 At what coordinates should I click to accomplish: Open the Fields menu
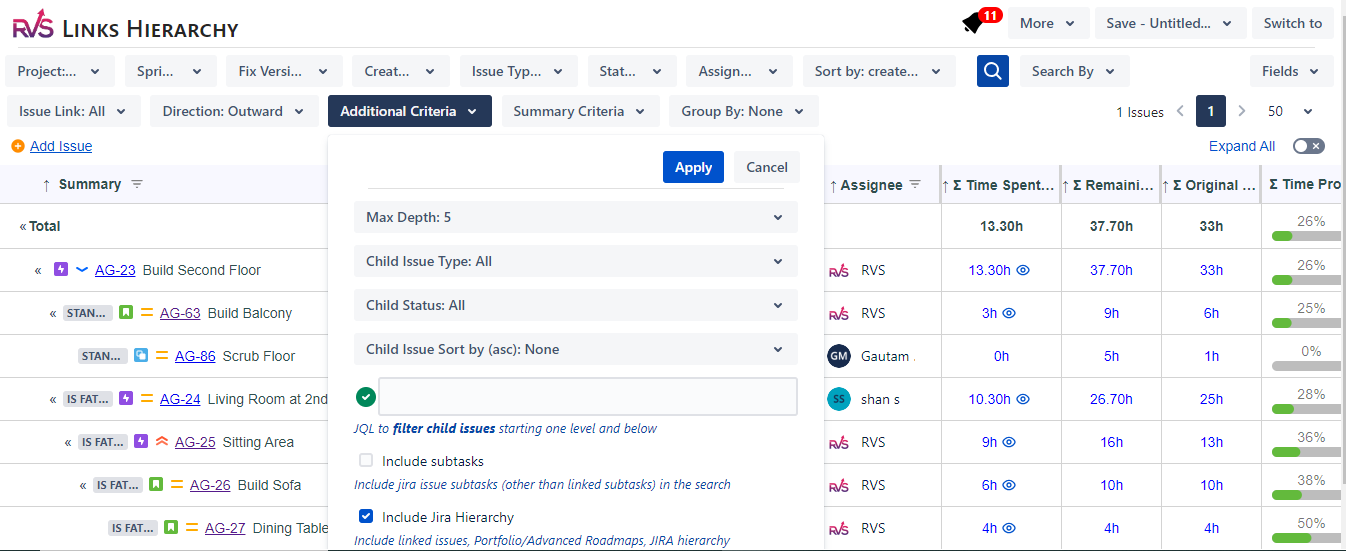coord(1291,71)
